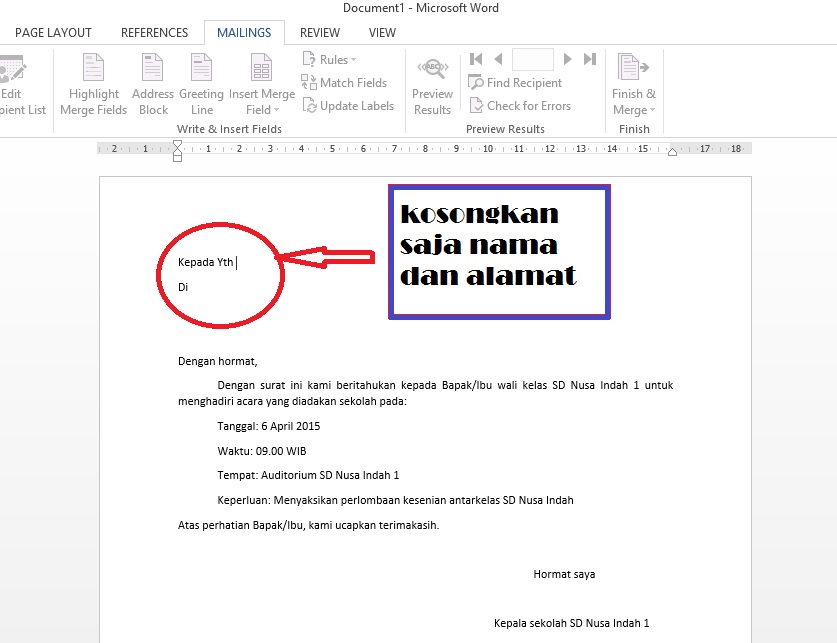Switch to the Page Layout tab
The image size is (837, 643).
click(53, 33)
